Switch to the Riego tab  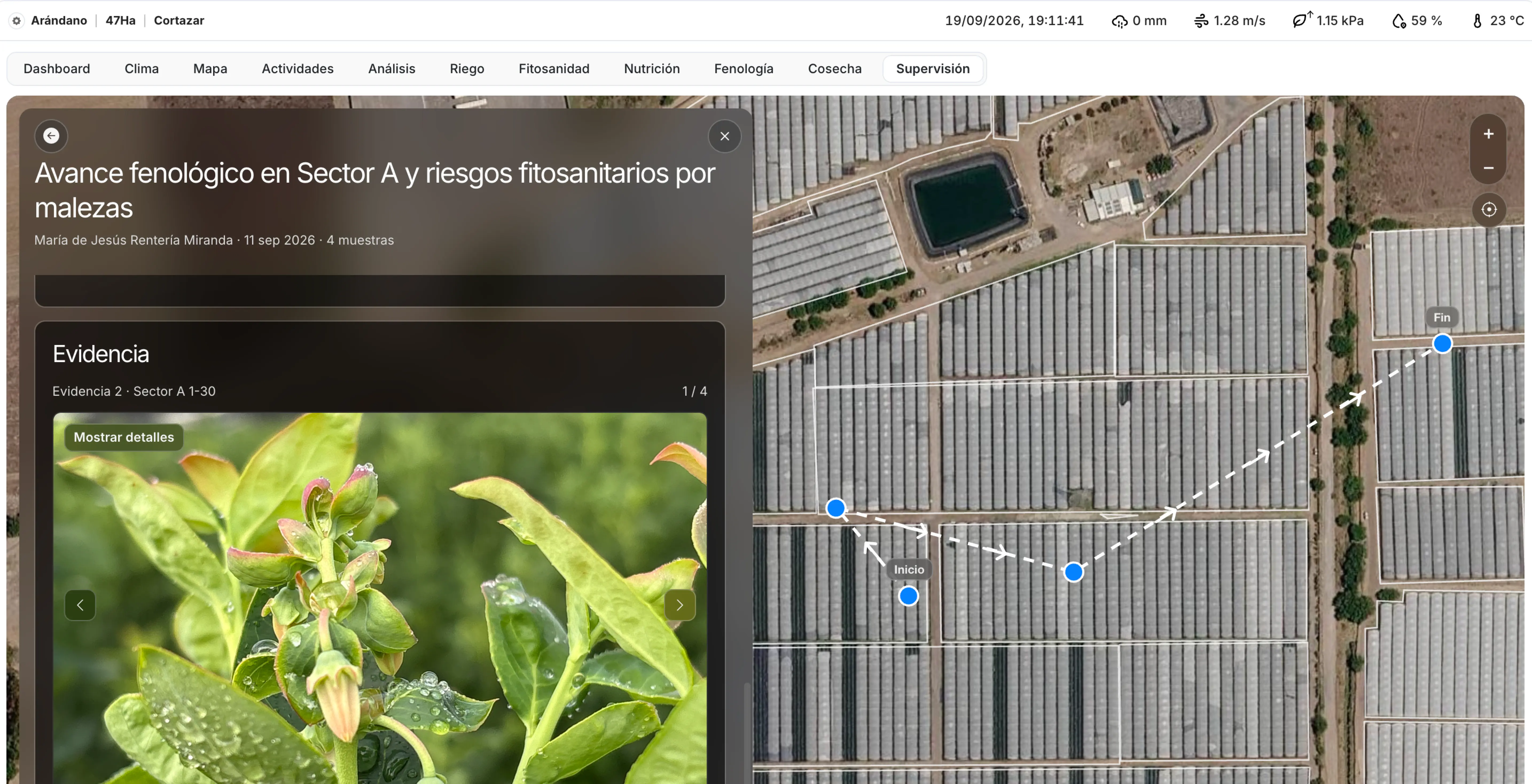[x=467, y=69]
